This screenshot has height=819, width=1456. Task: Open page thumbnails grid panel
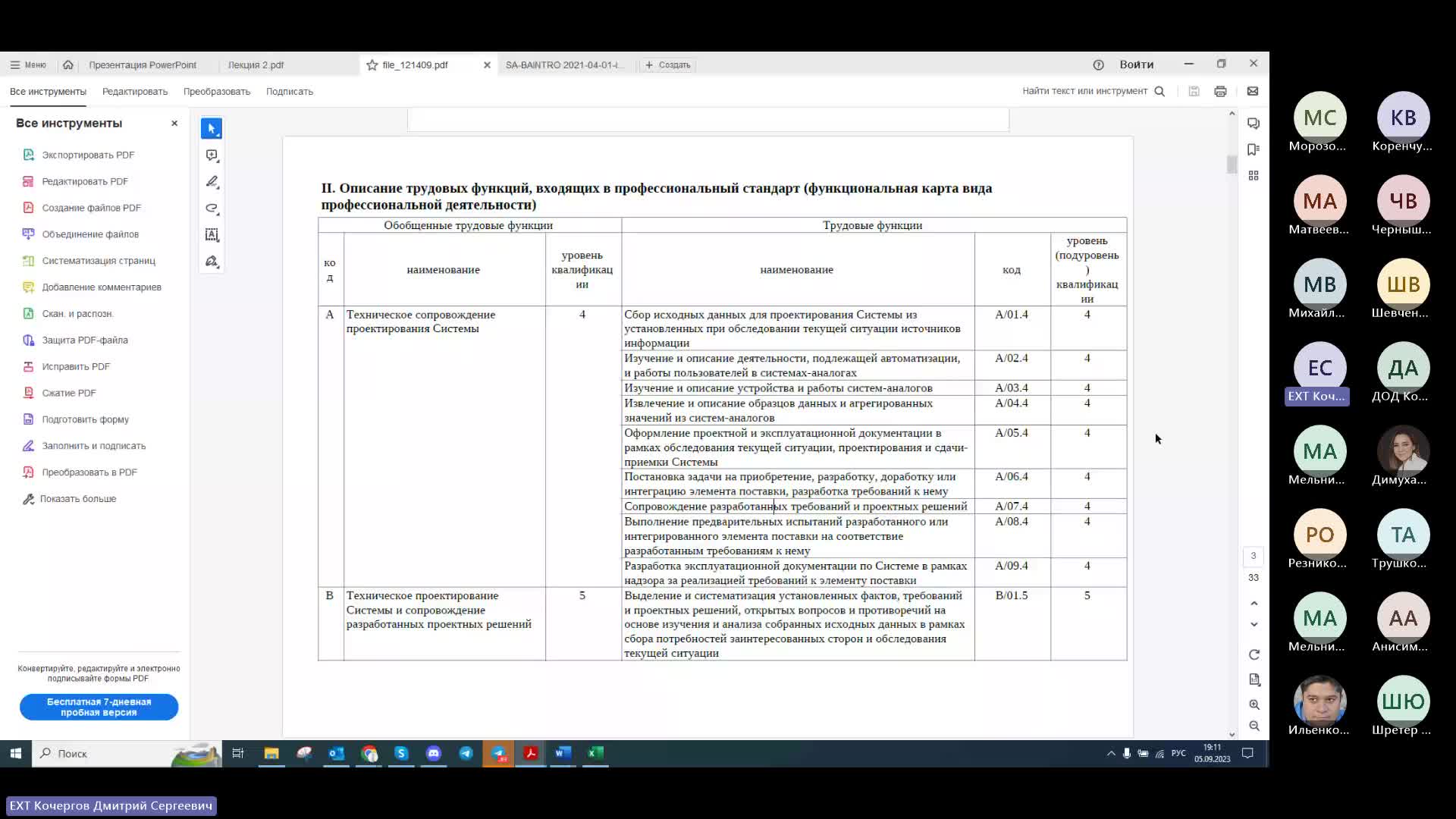(x=1254, y=176)
